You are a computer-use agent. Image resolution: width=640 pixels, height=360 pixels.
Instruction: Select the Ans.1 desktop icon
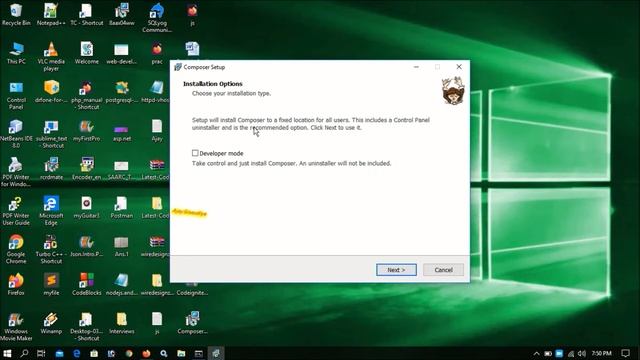122,246
